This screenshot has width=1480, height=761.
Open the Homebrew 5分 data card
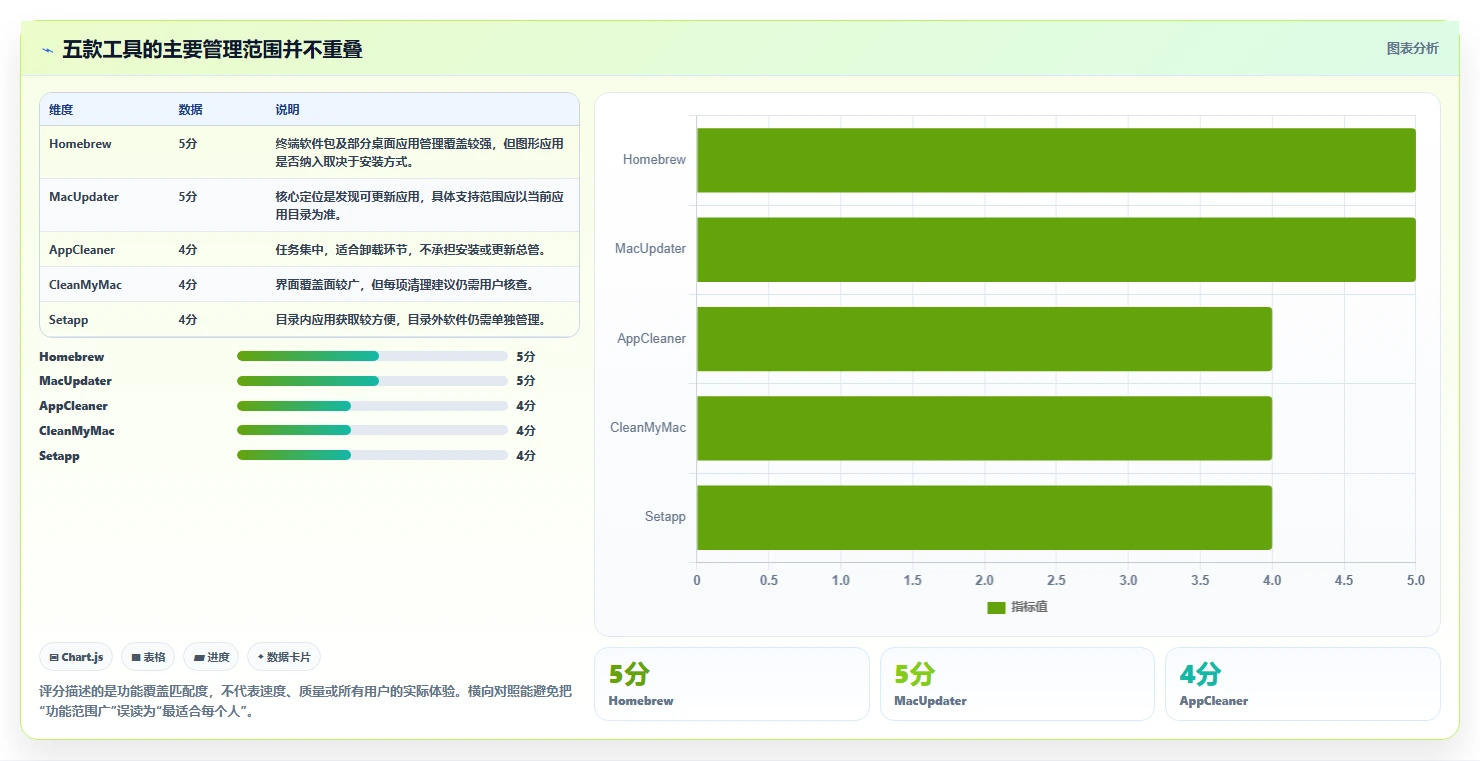(x=731, y=684)
